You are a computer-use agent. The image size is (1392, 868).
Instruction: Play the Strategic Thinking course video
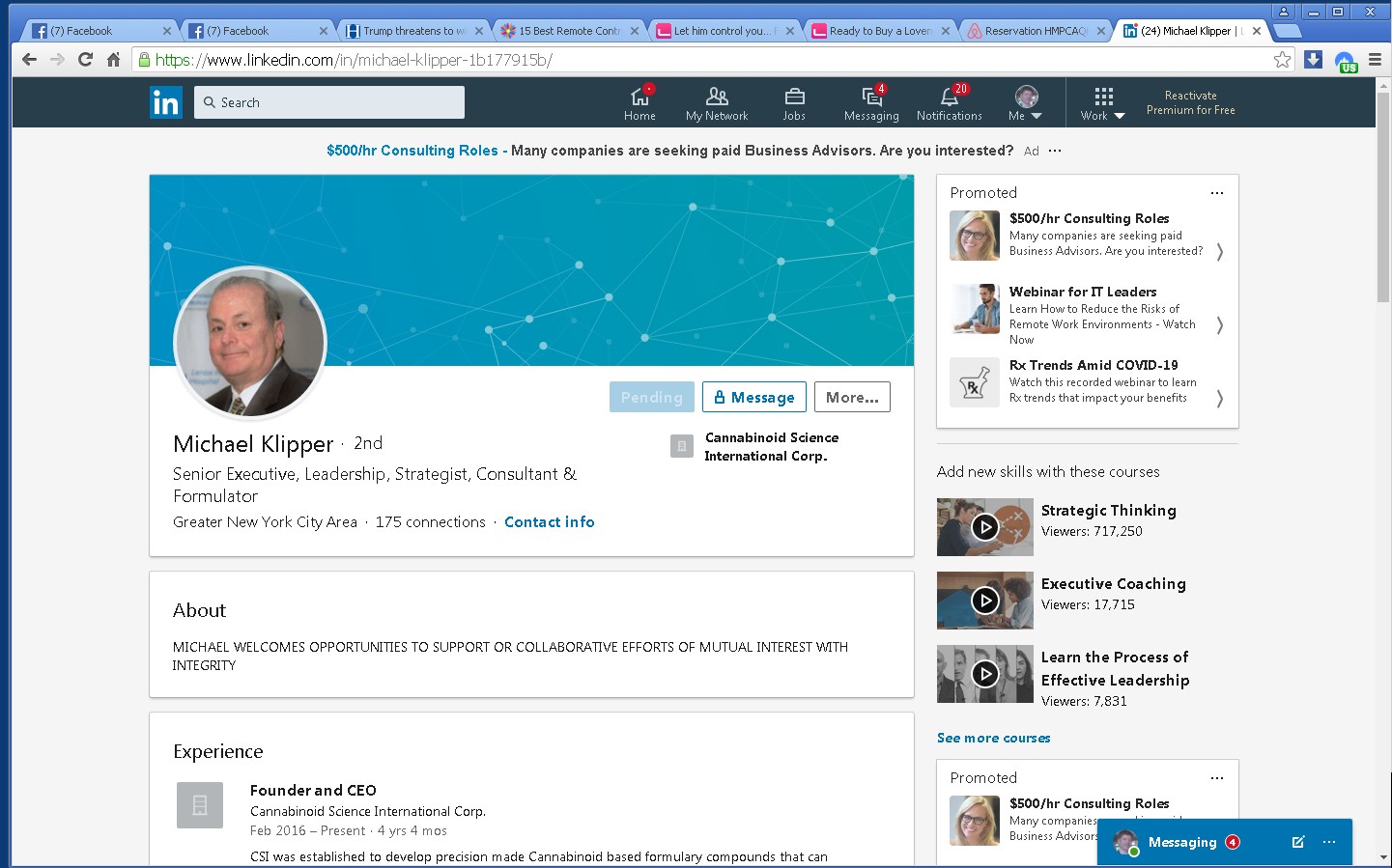(984, 527)
